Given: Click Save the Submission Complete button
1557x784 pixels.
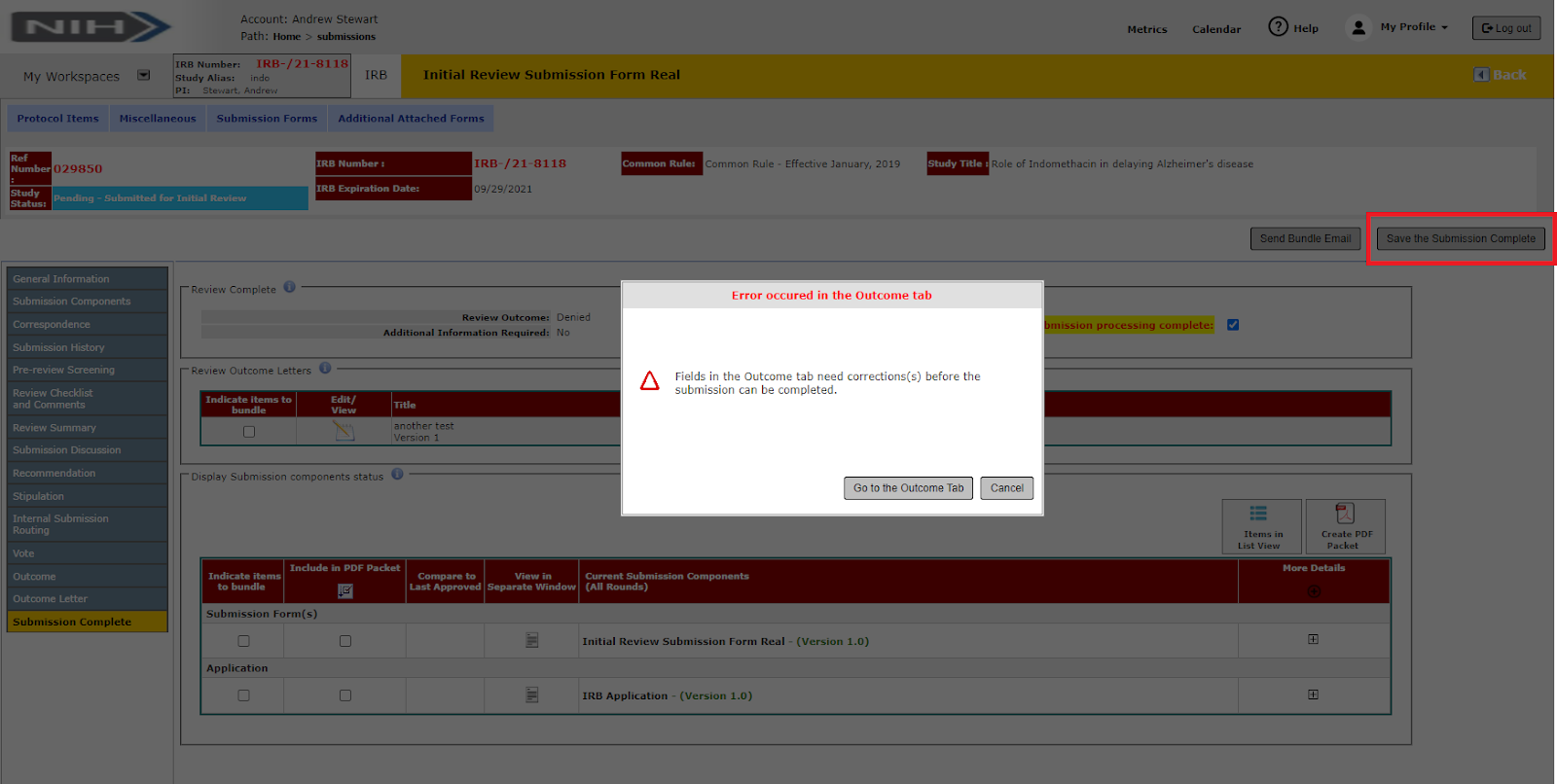Looking at the screenshot, I should [1461, 238].
